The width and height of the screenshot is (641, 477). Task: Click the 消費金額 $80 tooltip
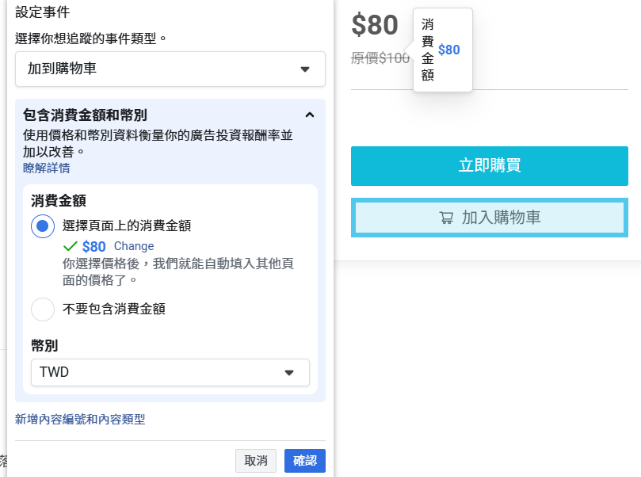(443, 50)
